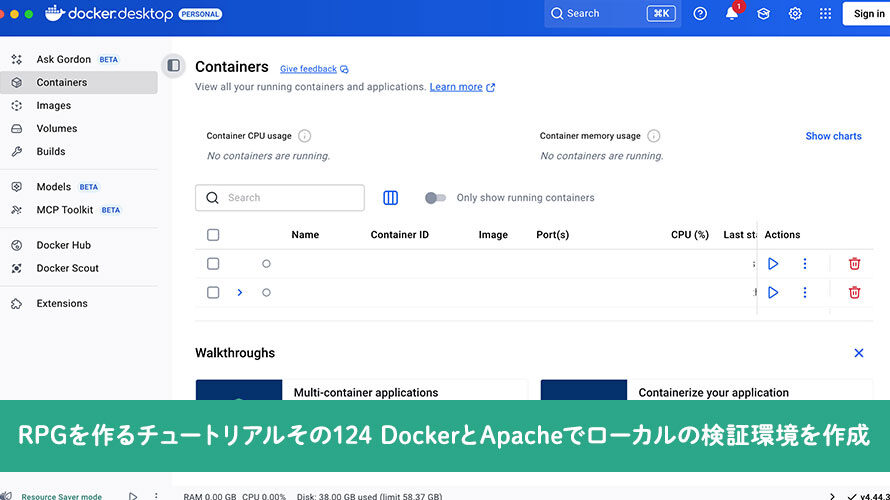
Task: Click the Ask Gordon sparkle icon
Action: (x=16, y=59)
